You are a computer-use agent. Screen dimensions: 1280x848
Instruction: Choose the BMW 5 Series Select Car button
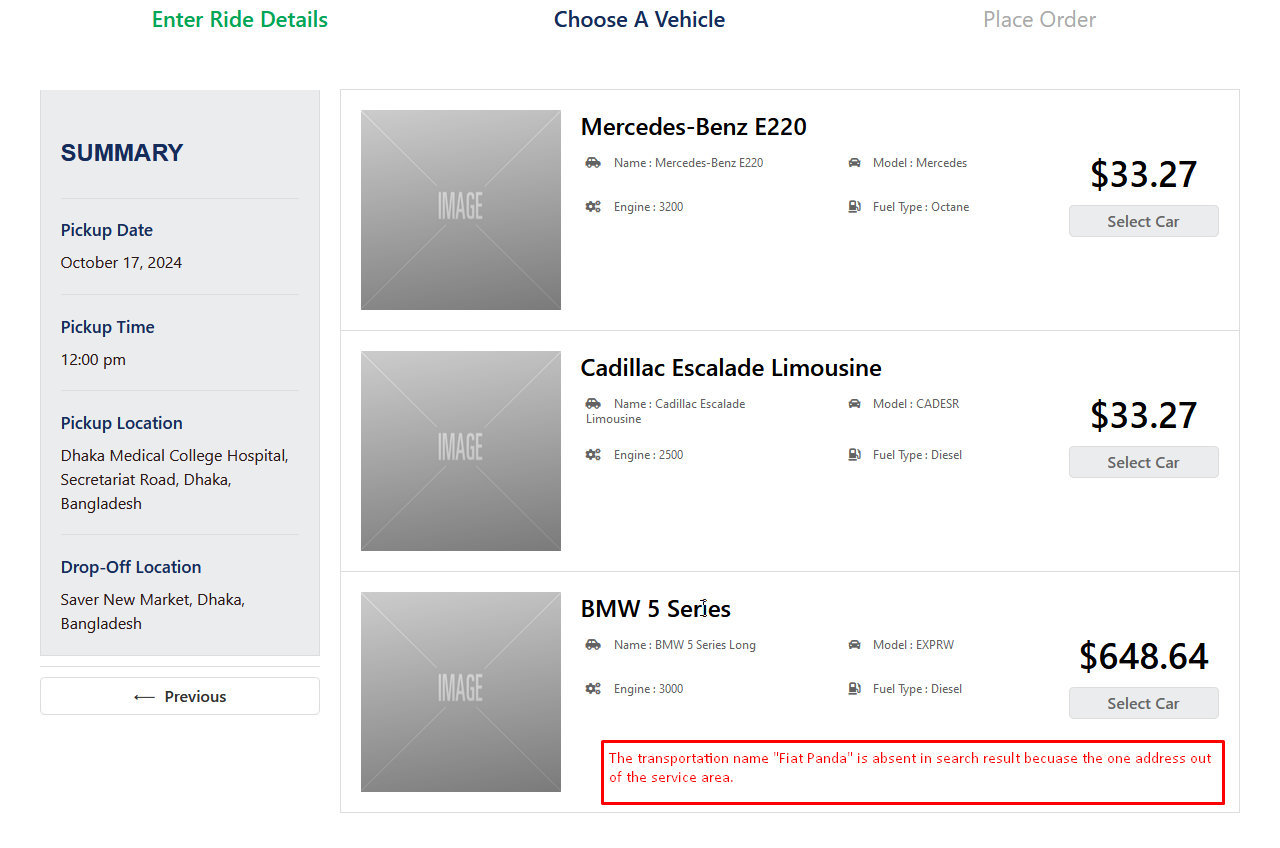coord(1143,703)
